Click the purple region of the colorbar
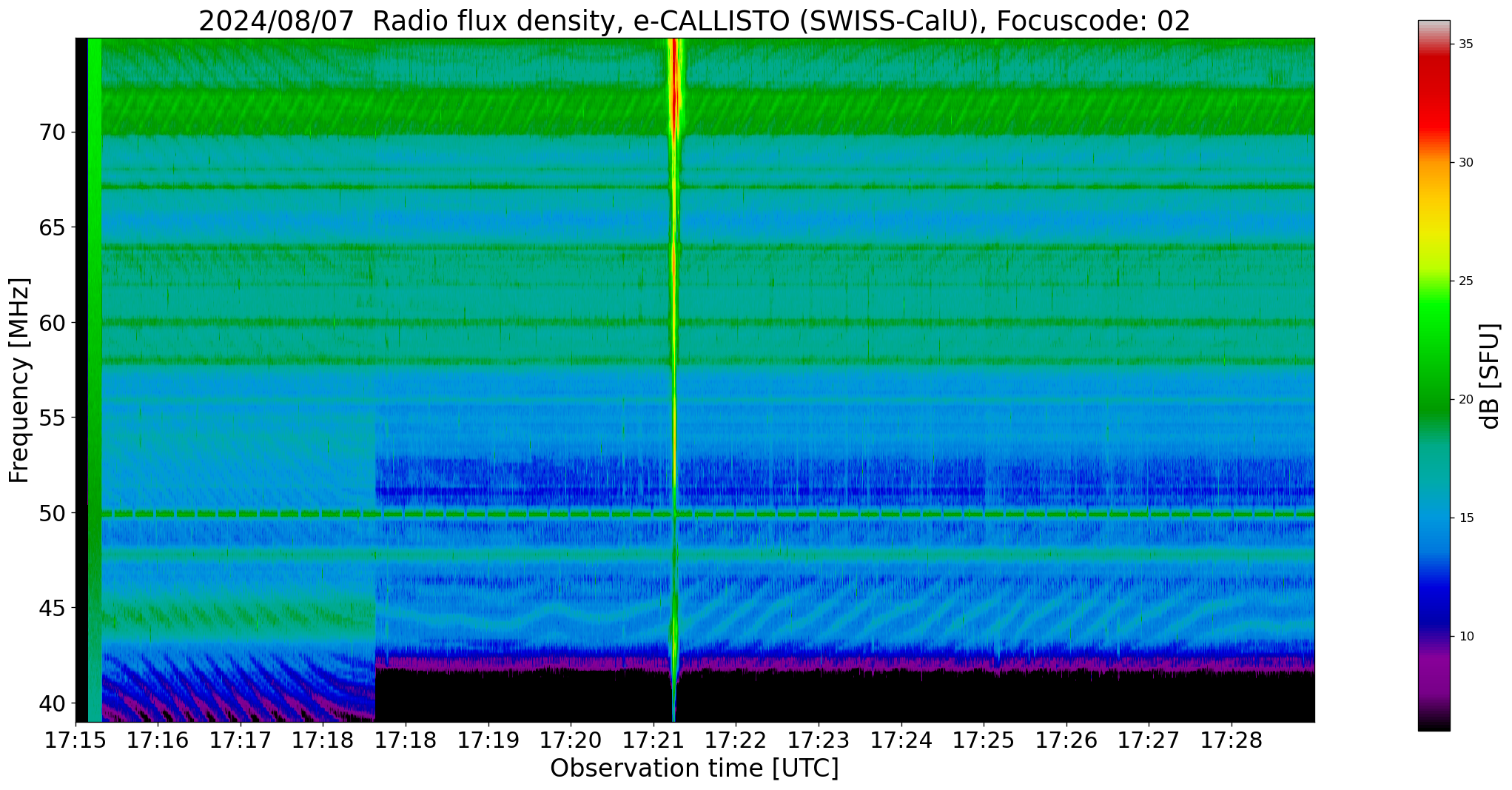The image size is (1512, 790). (1434, 674)
